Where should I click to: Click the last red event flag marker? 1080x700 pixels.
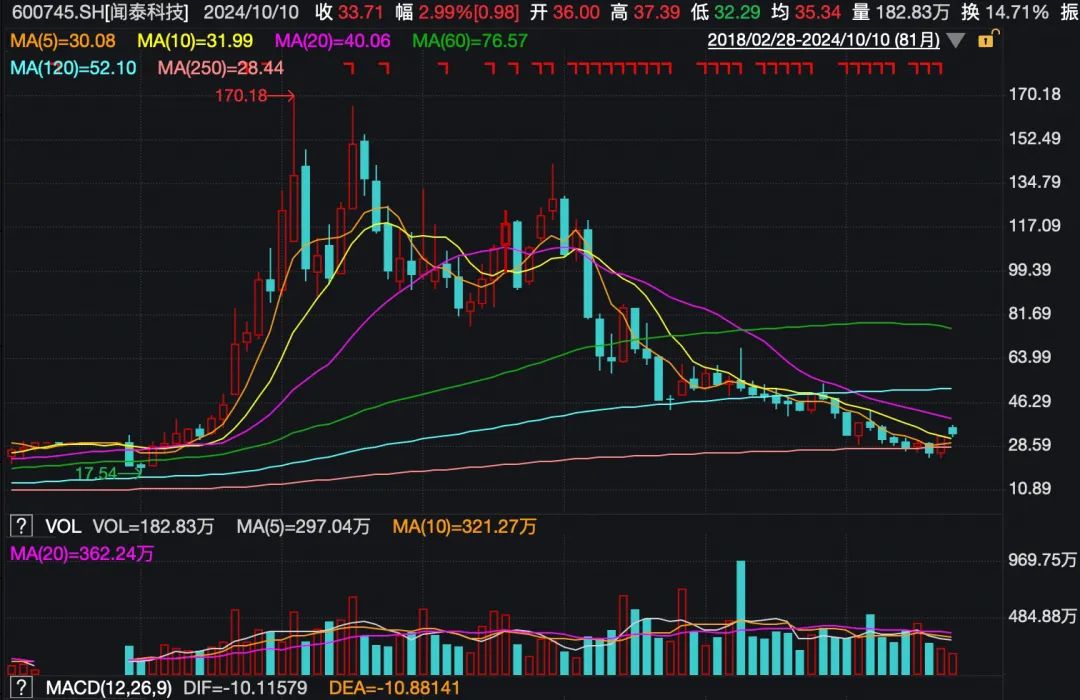pyautogui.click(x=937, y=68)
